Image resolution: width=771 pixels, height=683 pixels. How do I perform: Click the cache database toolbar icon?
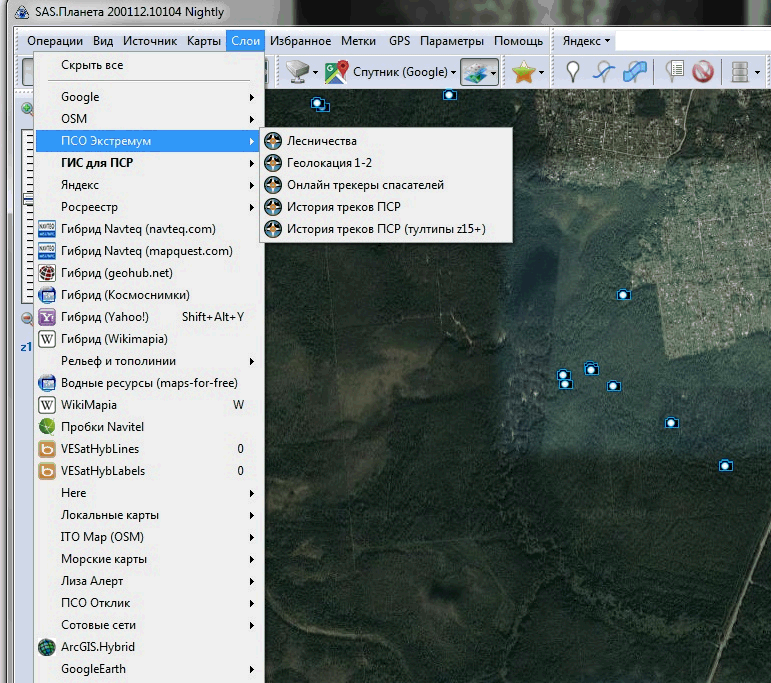740,72
